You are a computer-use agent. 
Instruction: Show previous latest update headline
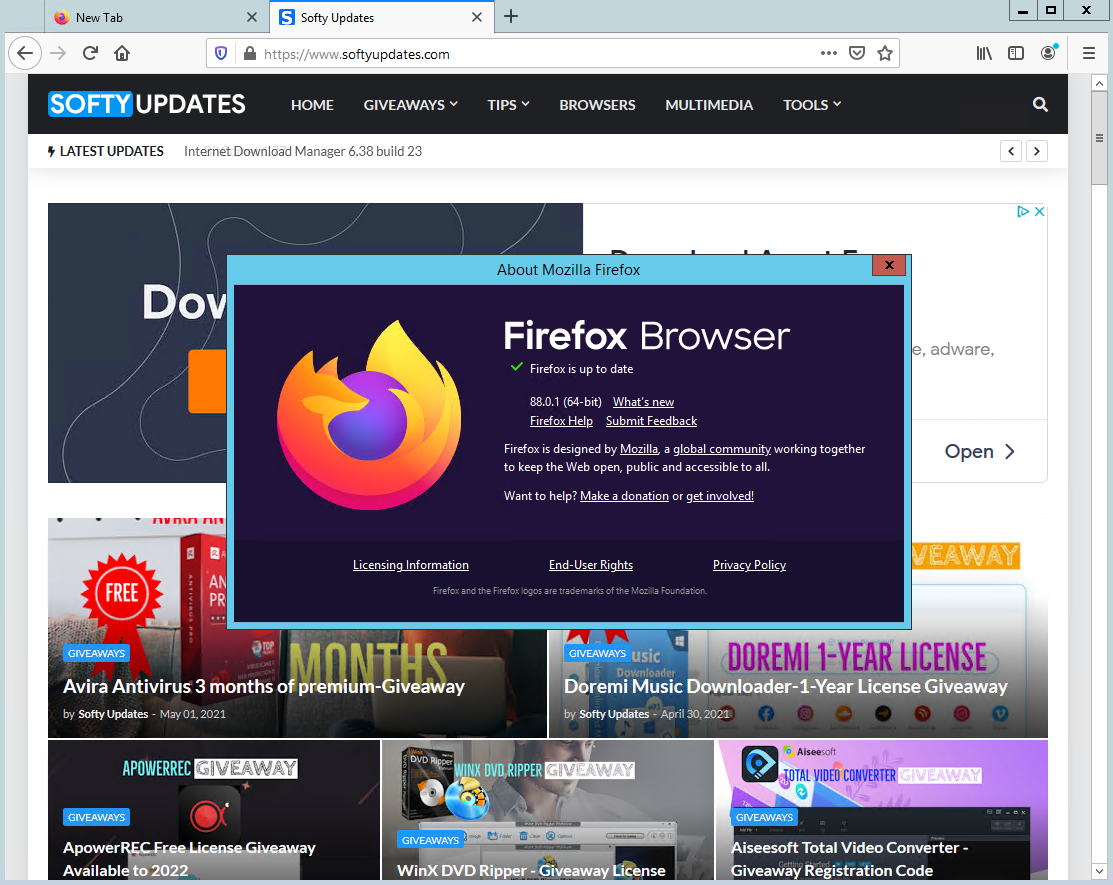point(1011,151)
